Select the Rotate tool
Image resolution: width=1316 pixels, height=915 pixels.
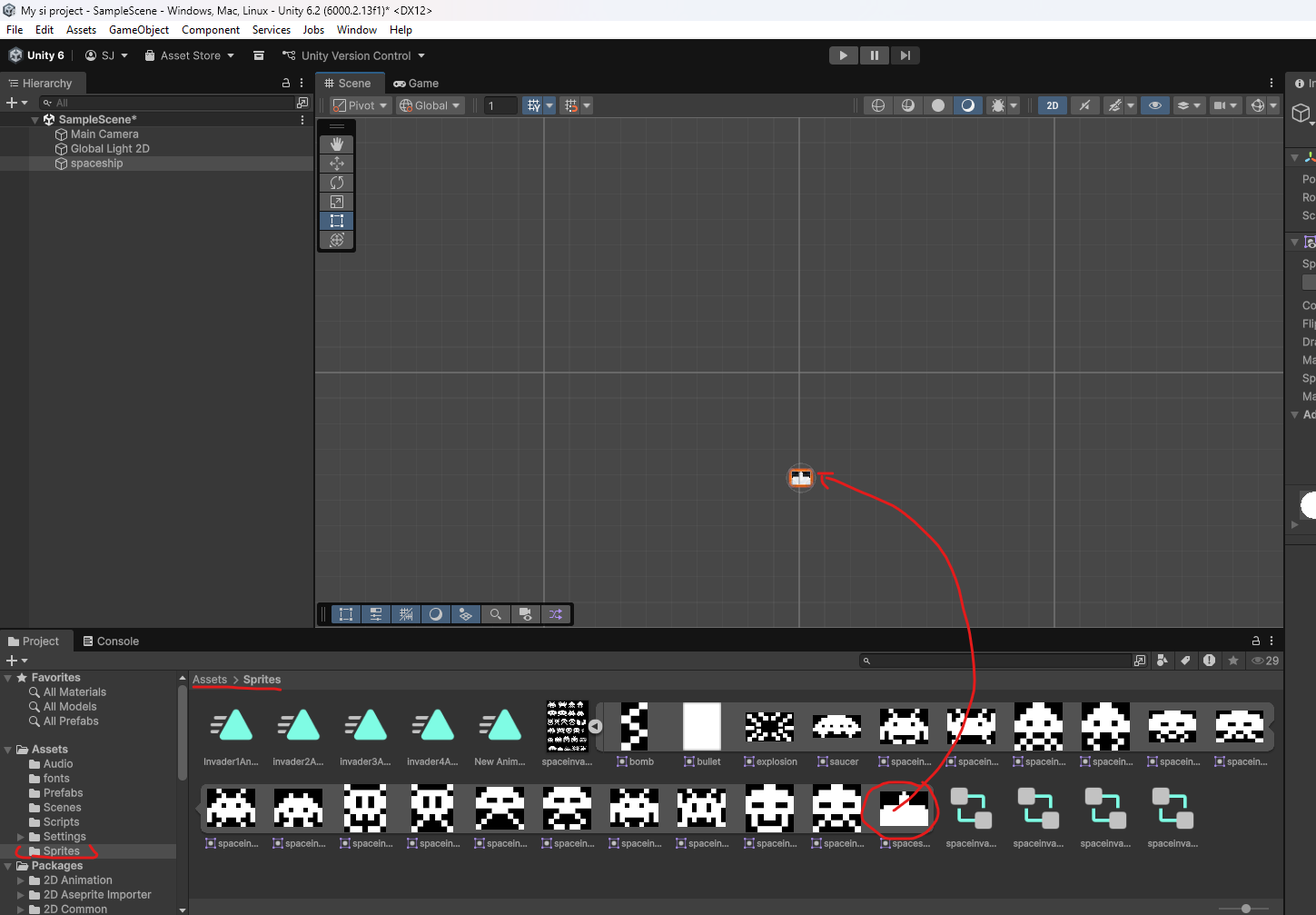click(336, 183)
